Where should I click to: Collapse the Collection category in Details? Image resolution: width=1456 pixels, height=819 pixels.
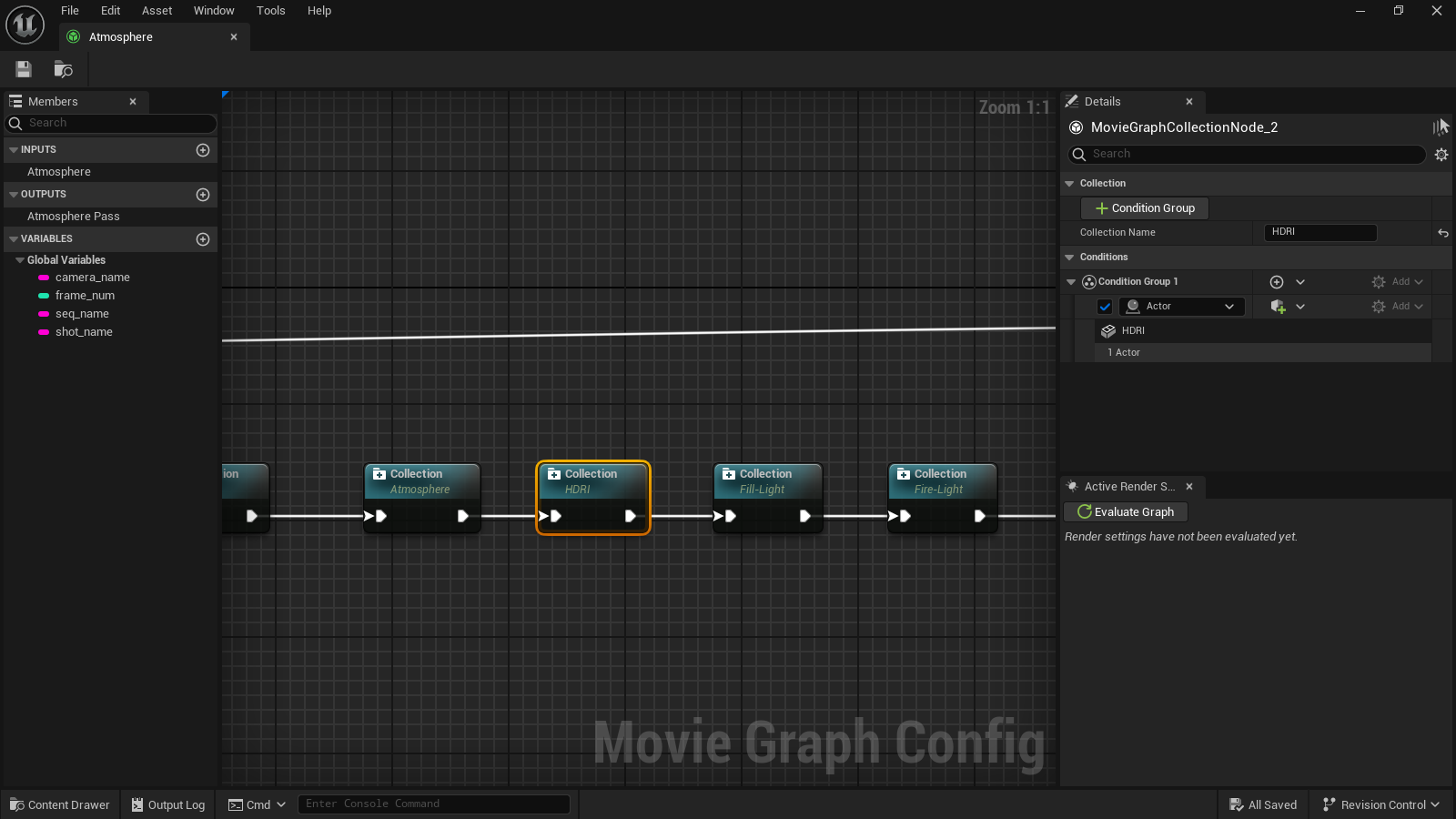pyautogui.click(x=1070, y=184)
